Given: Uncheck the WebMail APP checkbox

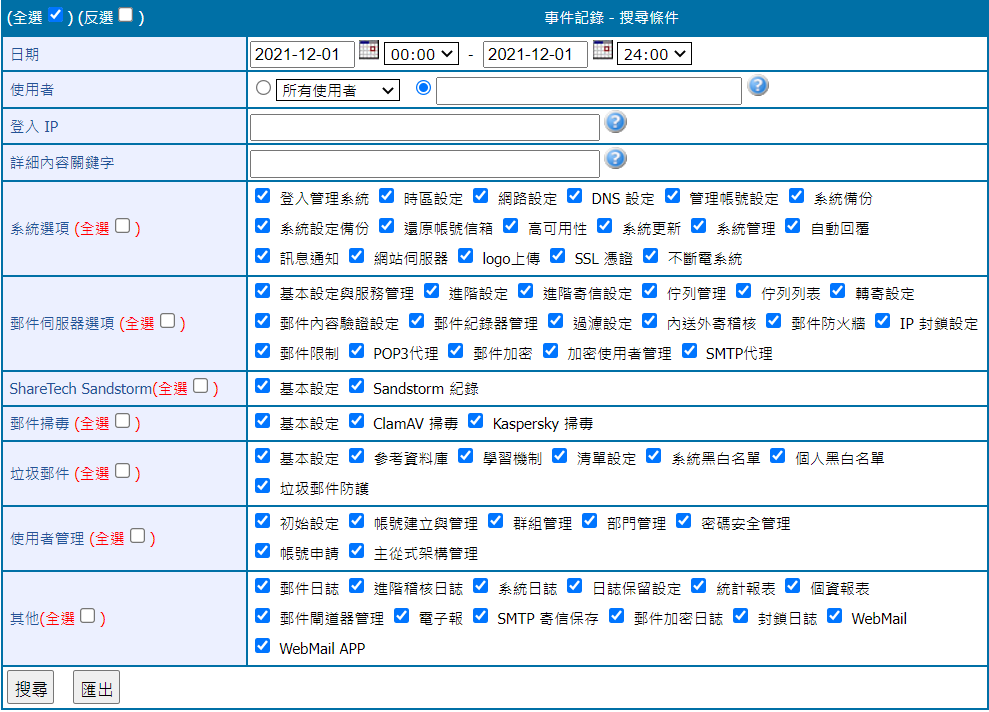Looking at the screenshot, I should 263,646.
